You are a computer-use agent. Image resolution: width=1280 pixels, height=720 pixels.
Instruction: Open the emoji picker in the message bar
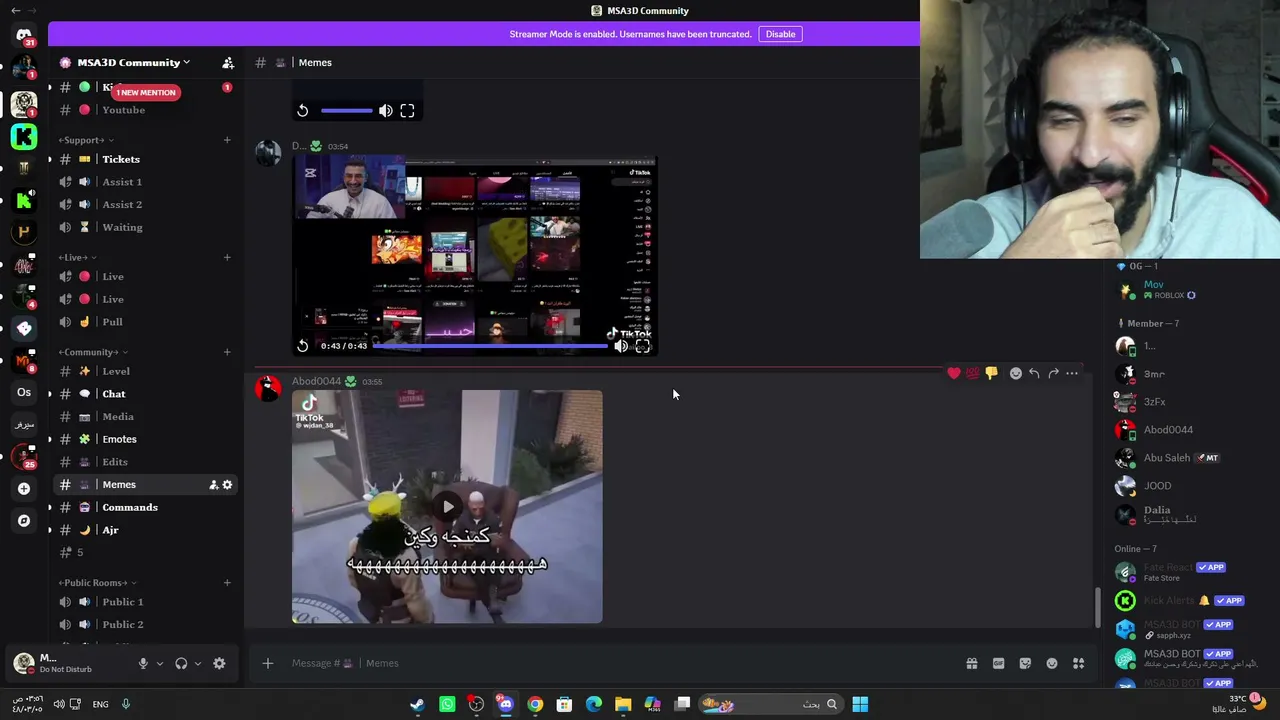[1052, 663]
